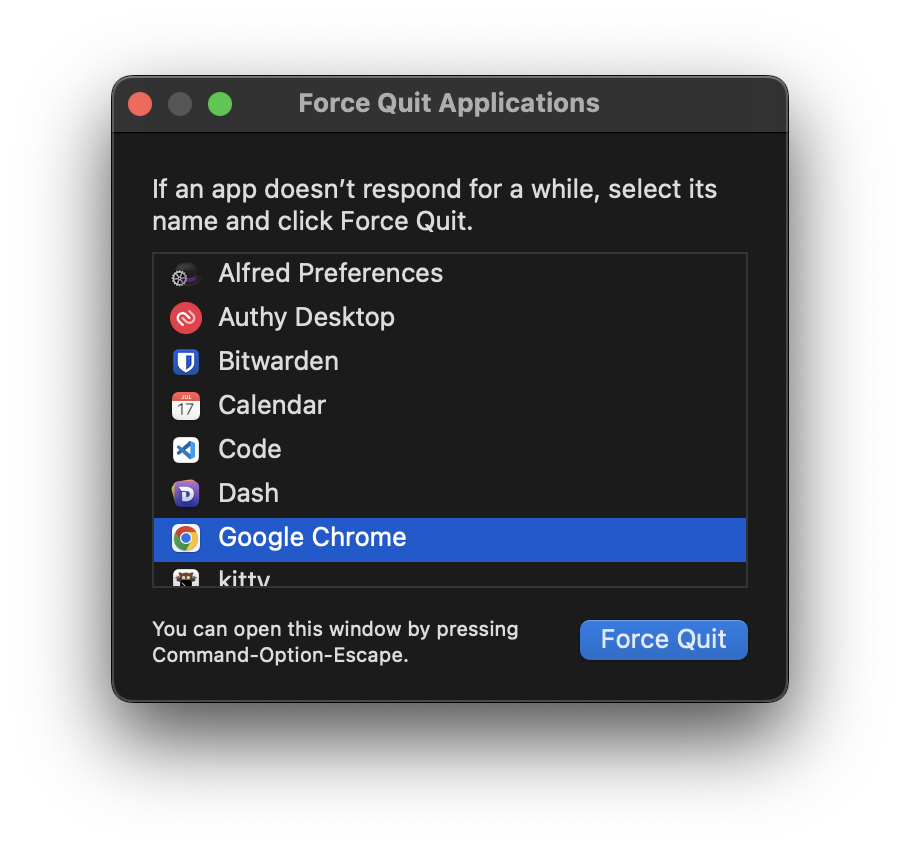900x850 pixels.
Task: Select the Dash list entry
Action: coord(450,494)
